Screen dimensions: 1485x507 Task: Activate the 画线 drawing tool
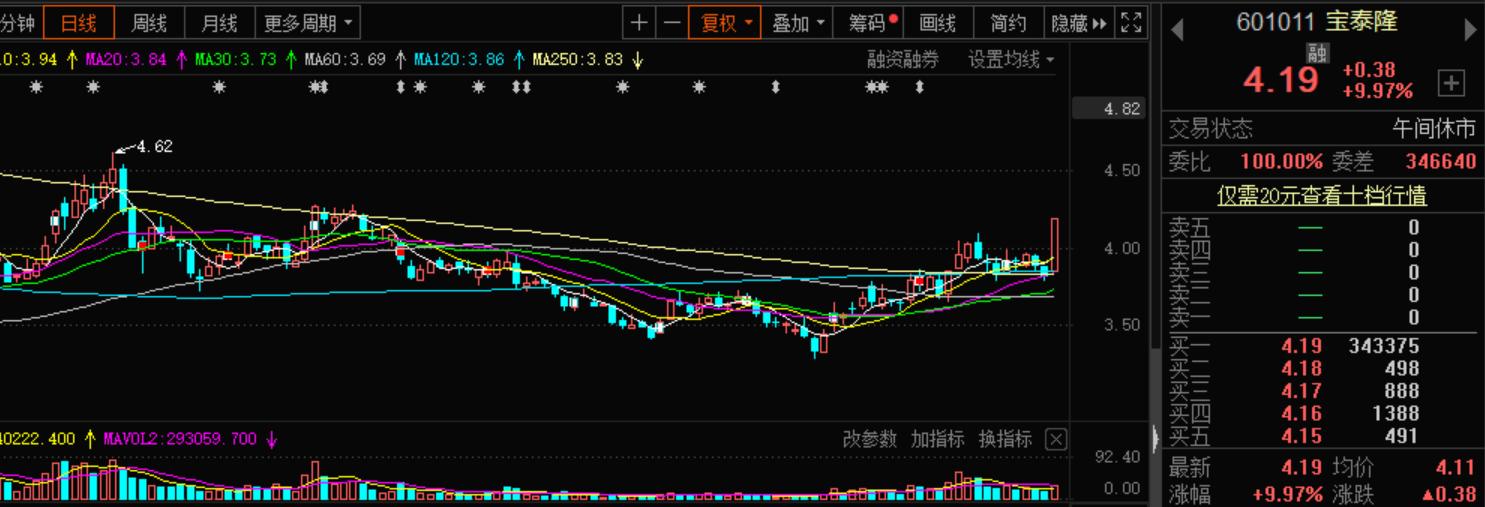tap(938, 22)
